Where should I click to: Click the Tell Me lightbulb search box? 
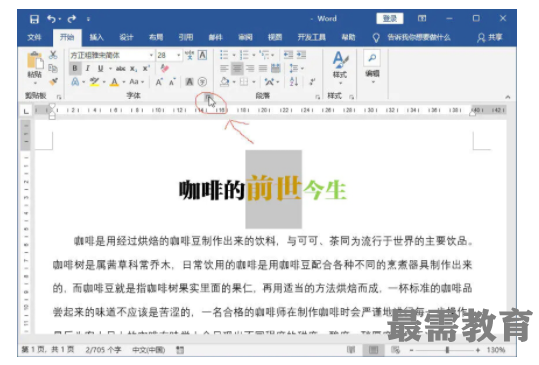[412, 37]
